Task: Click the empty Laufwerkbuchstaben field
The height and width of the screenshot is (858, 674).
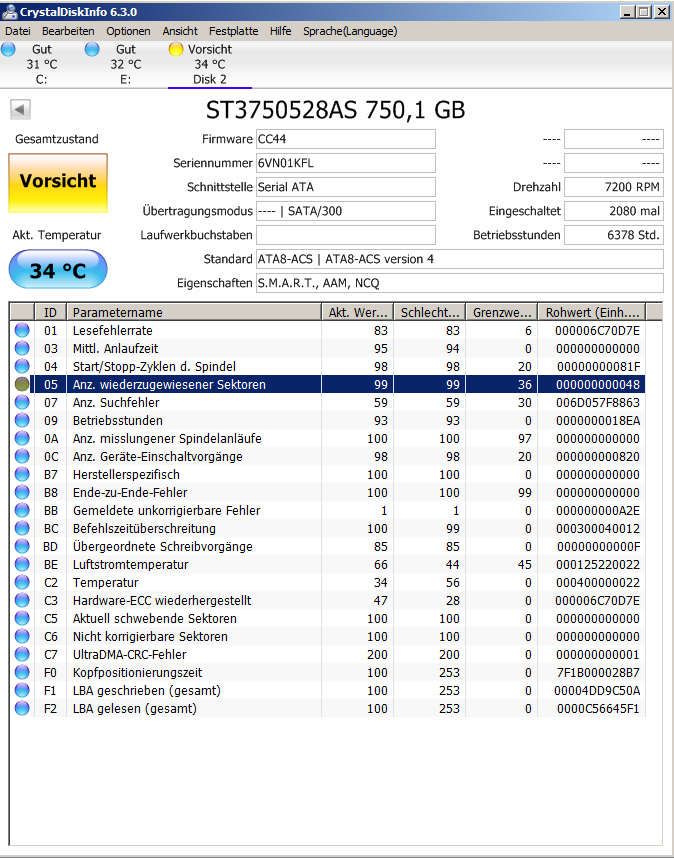Action: pyautogui.click(x=346, y=235)
